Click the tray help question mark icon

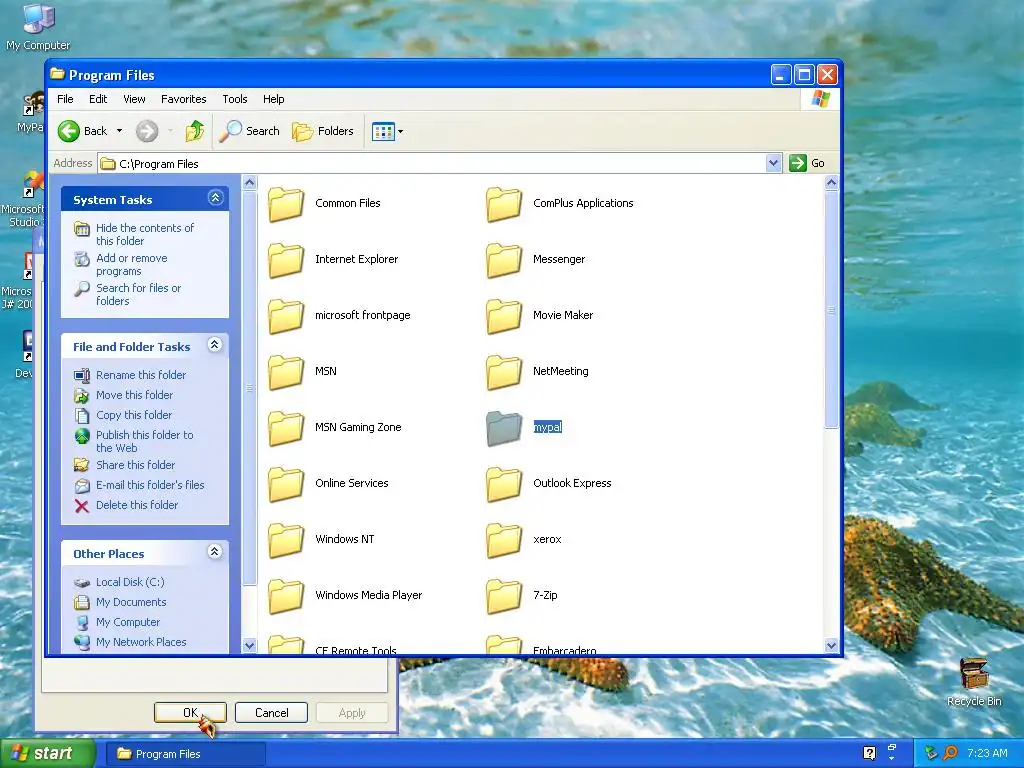pos(869,753)
